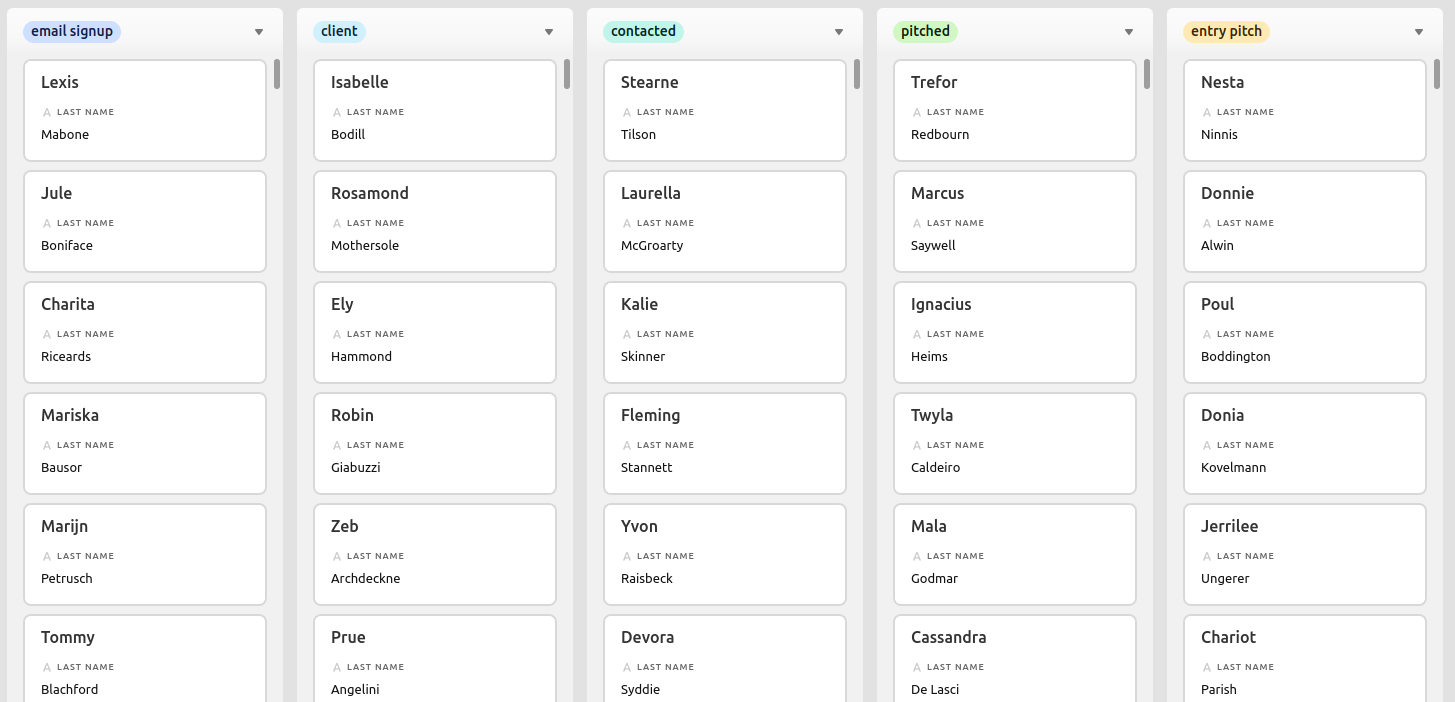Click the text field icon in Lexis card
The width and height of the screenshot is (1455, 702).
pos(47,113)
